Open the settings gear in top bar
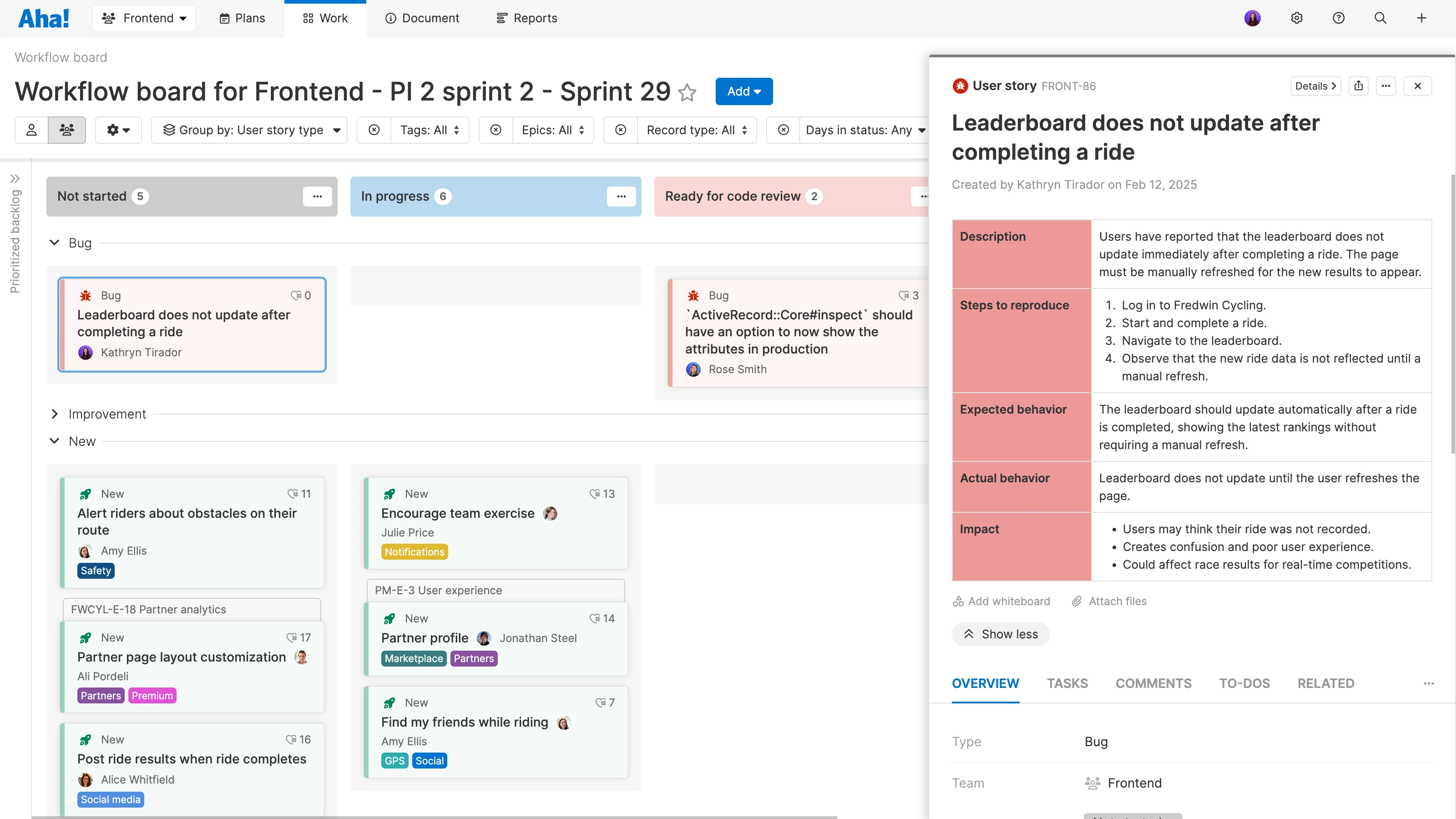Screen dimensions: 1456x819 [x=1297, y=18]
